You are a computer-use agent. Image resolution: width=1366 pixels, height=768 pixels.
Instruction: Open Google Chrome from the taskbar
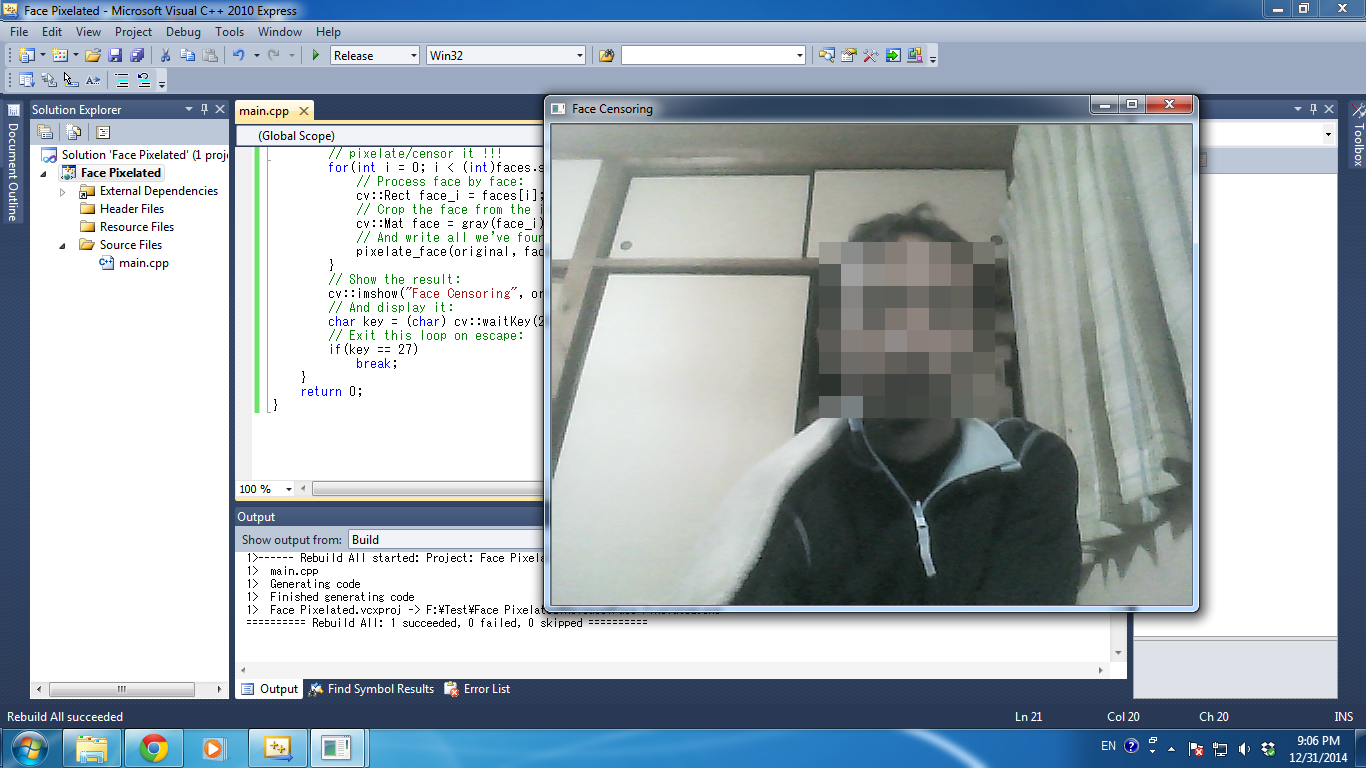153,747
